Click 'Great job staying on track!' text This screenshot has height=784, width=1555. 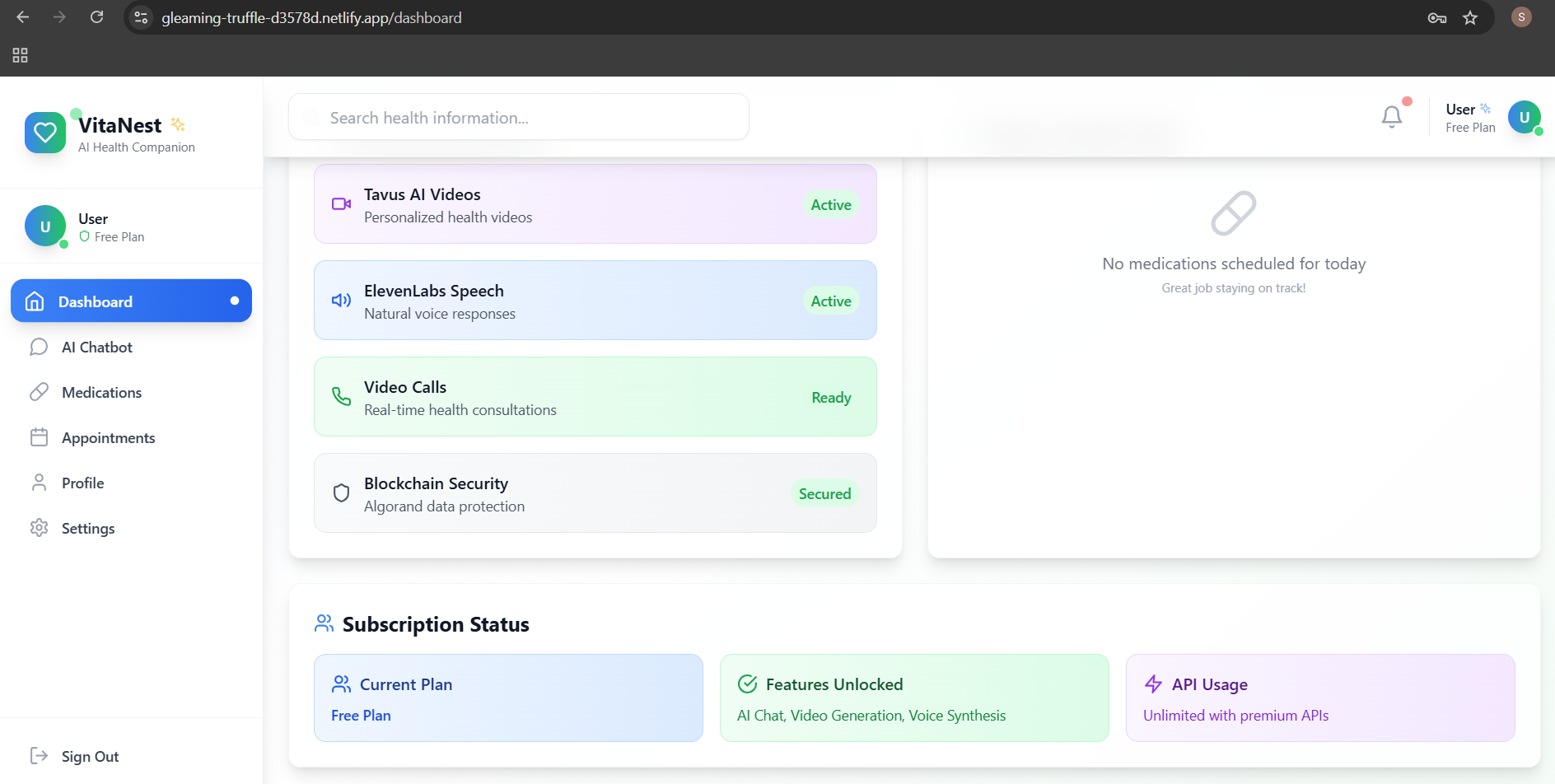1234,288
